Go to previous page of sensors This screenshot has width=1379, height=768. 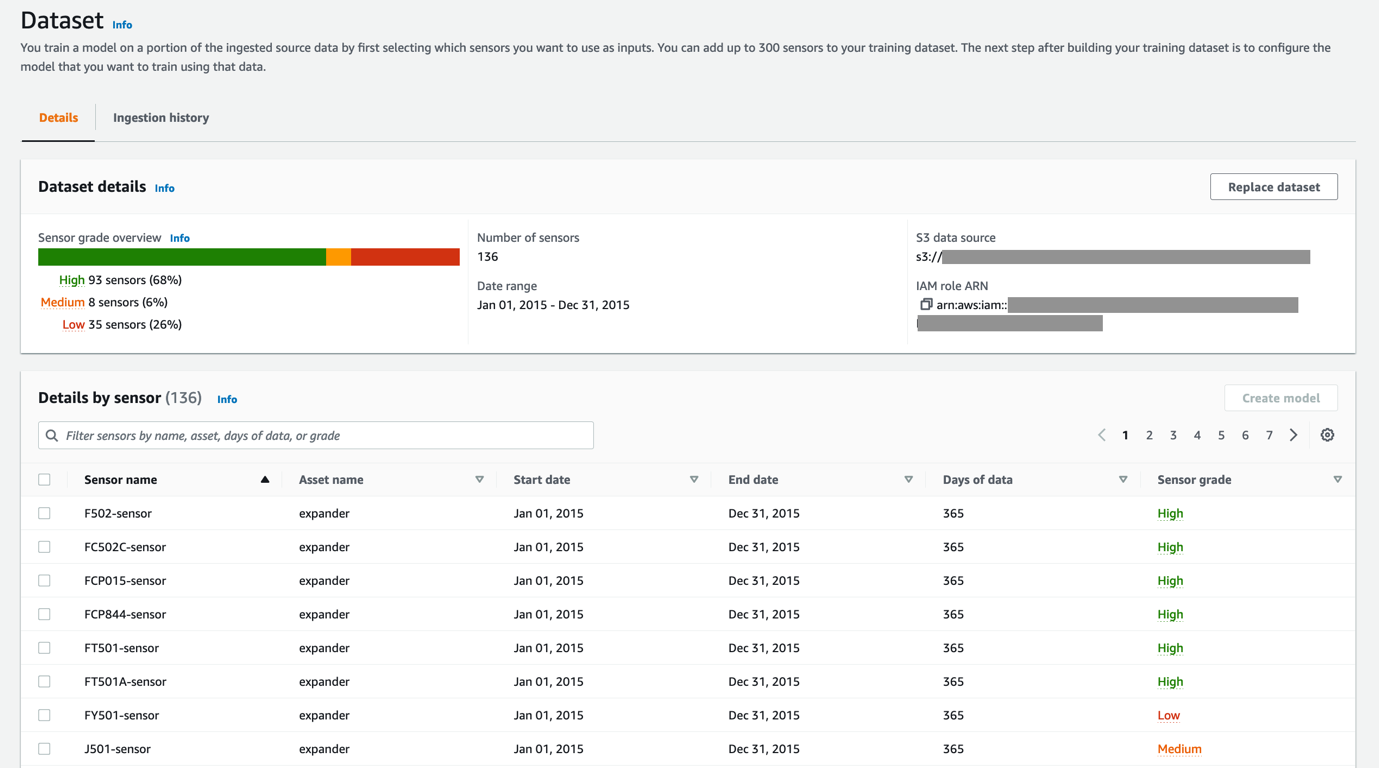point(1101,435)
